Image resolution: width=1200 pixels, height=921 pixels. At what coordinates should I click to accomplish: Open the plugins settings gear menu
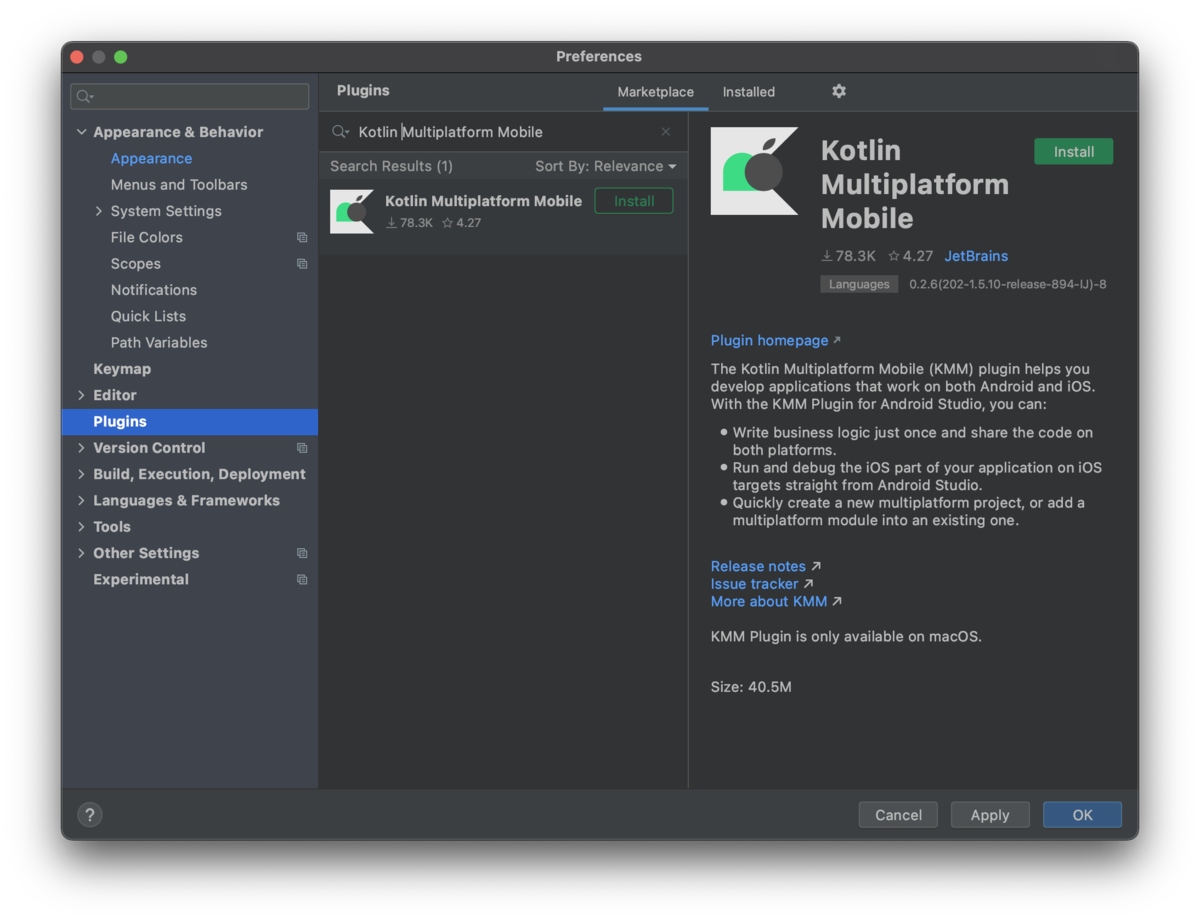839,91
